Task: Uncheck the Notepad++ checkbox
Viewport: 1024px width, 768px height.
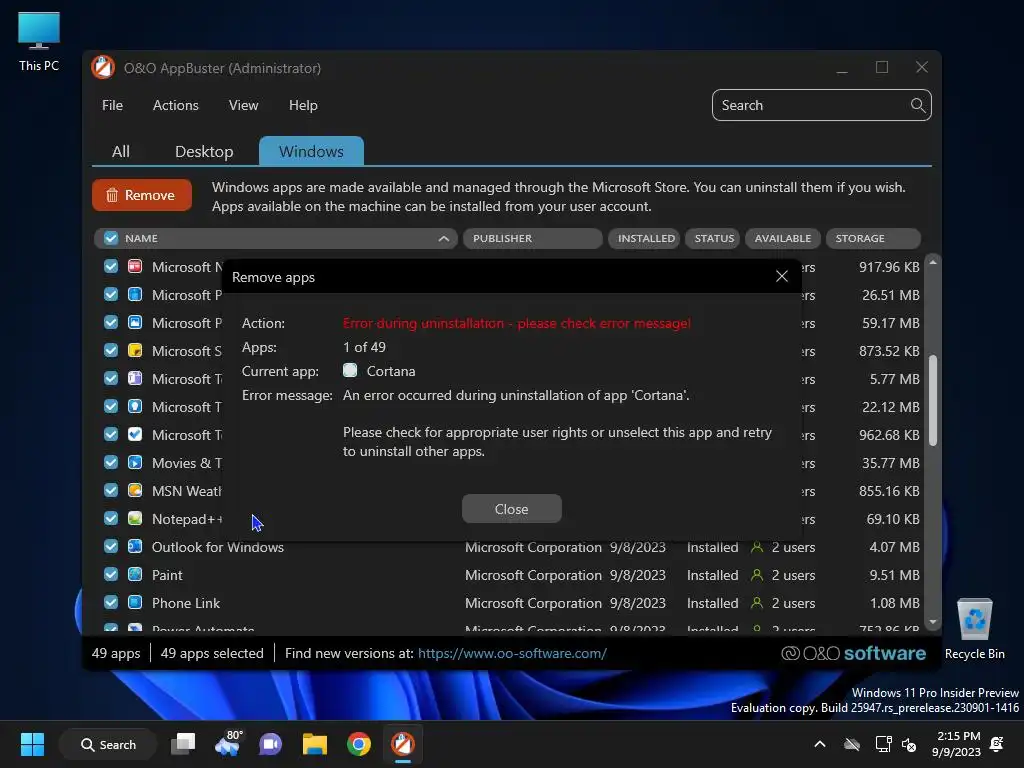Action: tap(111, 519)
